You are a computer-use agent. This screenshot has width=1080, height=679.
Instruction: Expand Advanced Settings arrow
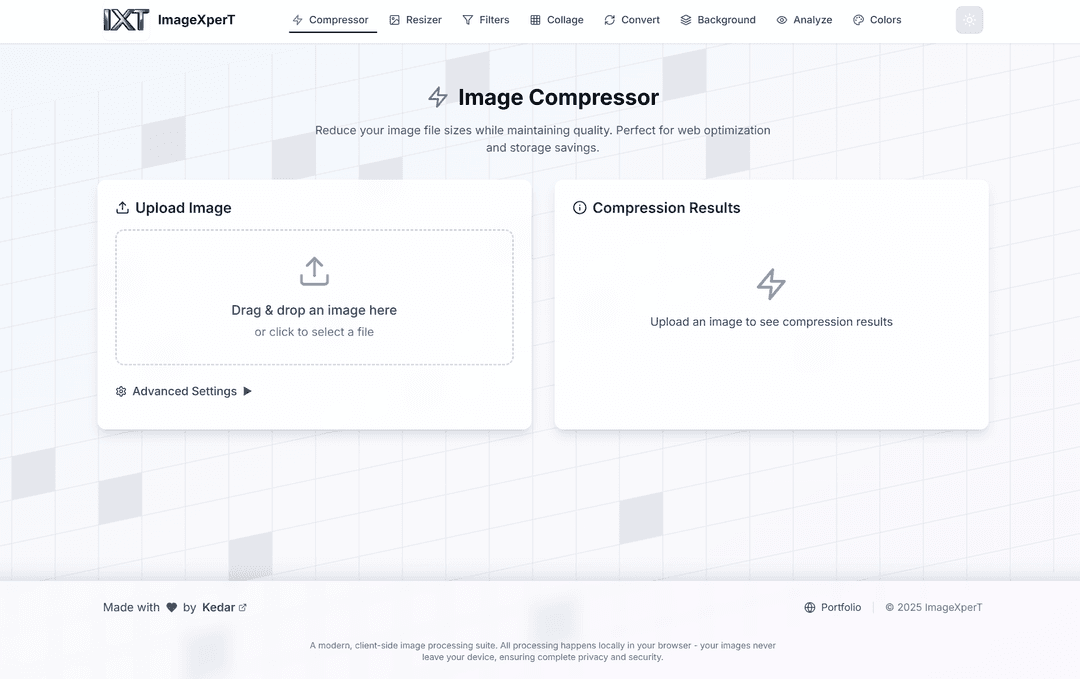coord(247,391)
